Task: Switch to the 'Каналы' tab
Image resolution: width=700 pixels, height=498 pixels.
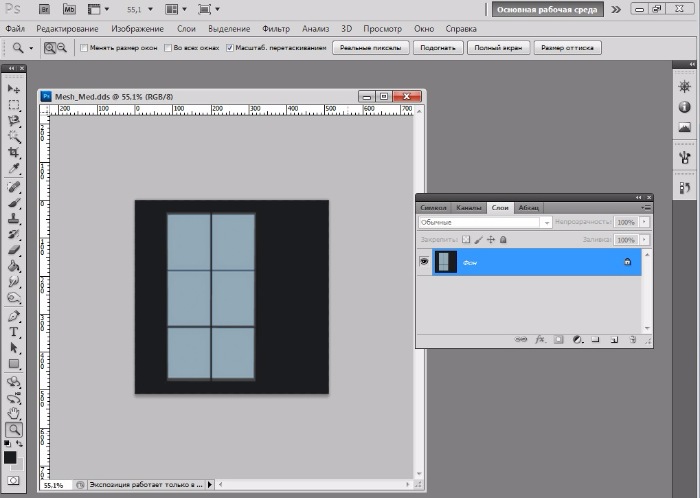Action: (470, 207)
